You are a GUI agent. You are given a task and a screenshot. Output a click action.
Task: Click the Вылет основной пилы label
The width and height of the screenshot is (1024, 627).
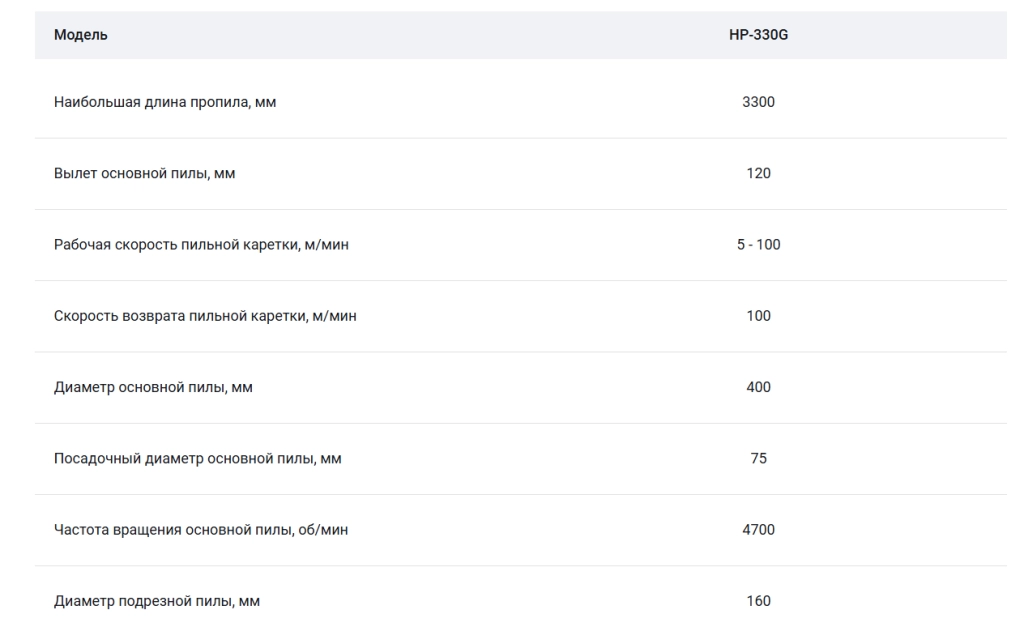[x=144, y=173]
